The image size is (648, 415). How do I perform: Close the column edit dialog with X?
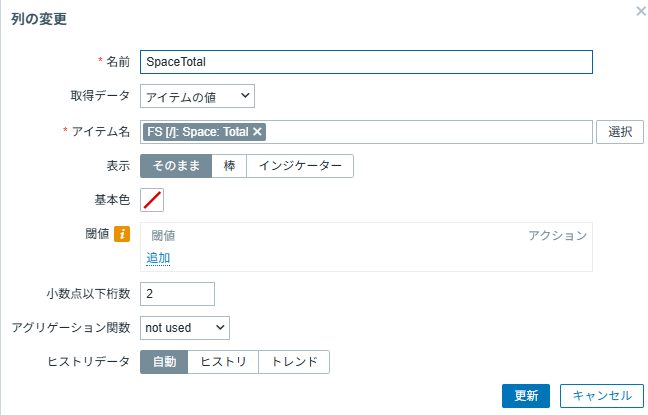pos(641,11)
